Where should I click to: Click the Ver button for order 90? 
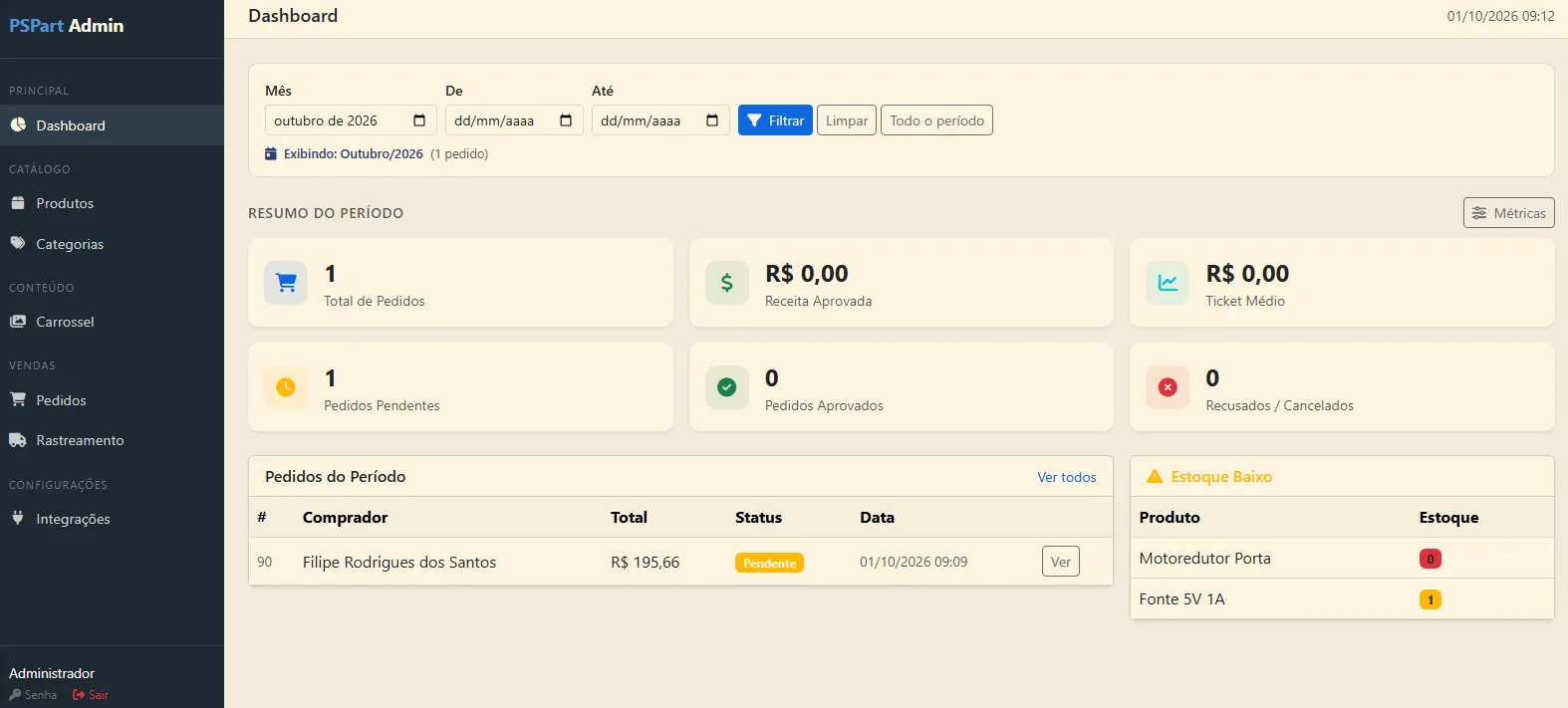[1061, 562]
